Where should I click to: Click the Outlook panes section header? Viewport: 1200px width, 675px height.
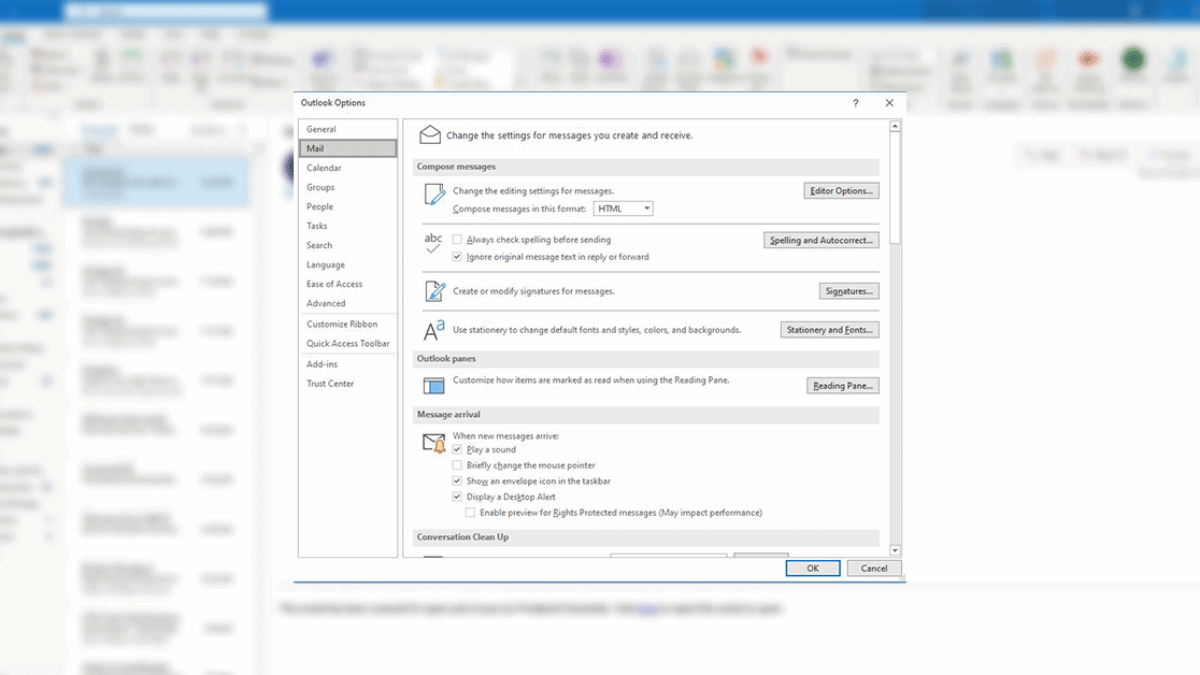click(x=648, y=358)
